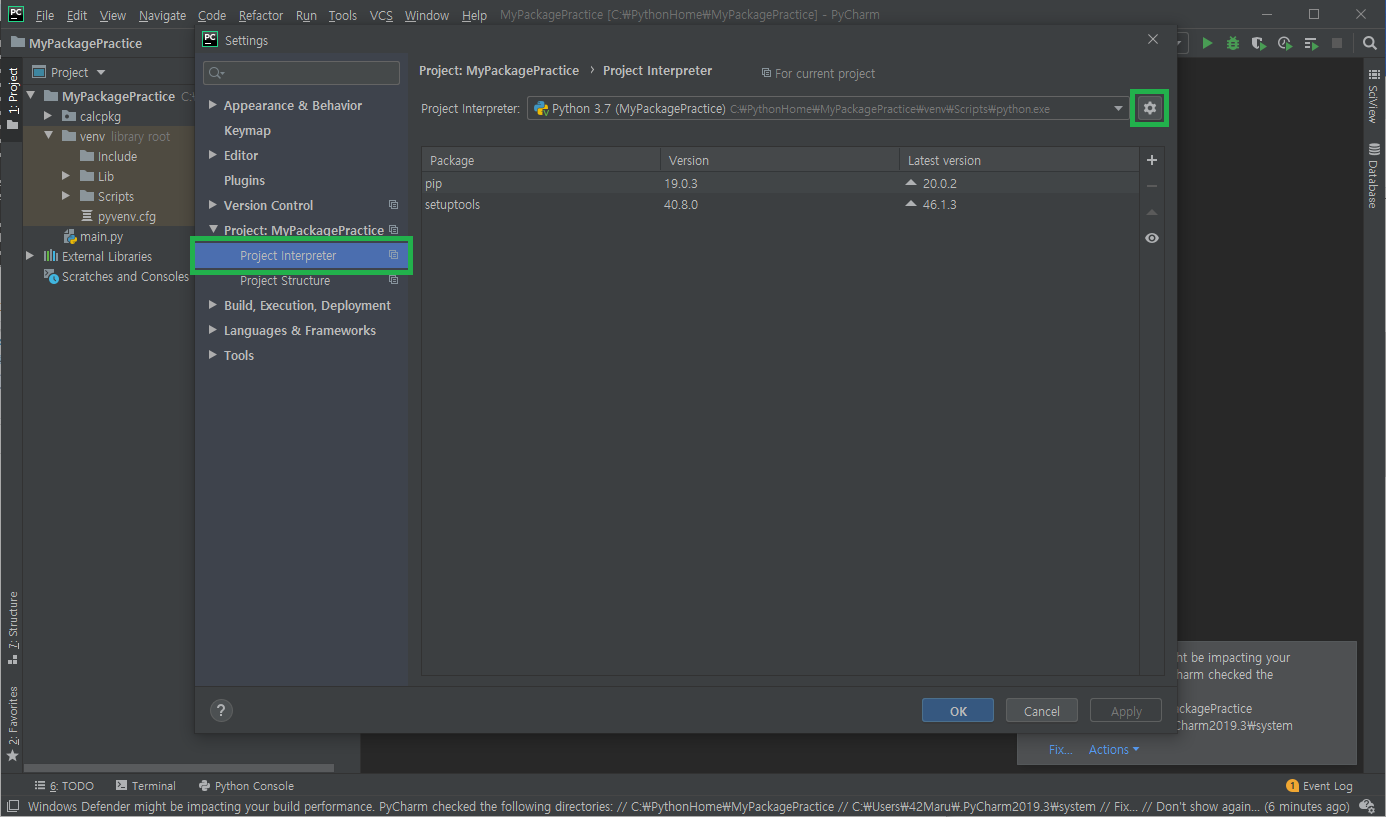Click the Project Structure per-project icon
This screenshot has width=1386, height=817.
coord(393,281)
